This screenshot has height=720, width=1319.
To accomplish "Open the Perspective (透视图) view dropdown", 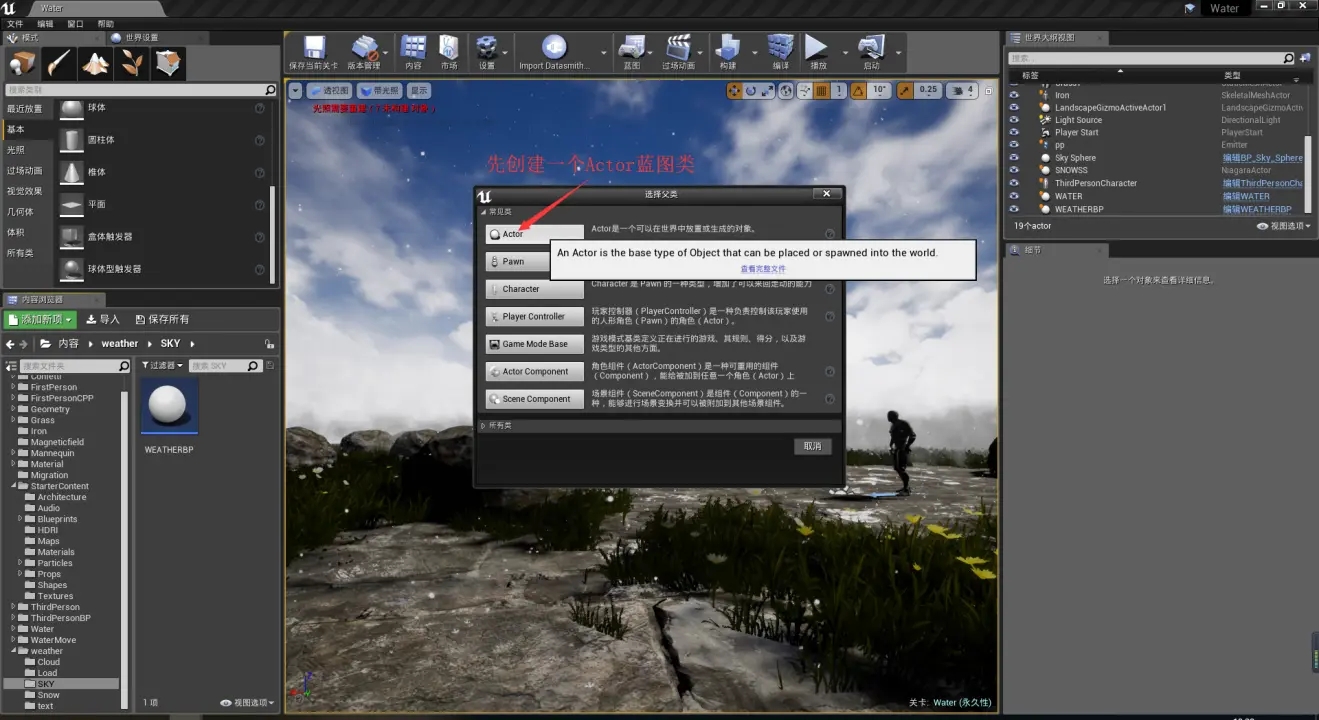I will [x=329, y=90].
